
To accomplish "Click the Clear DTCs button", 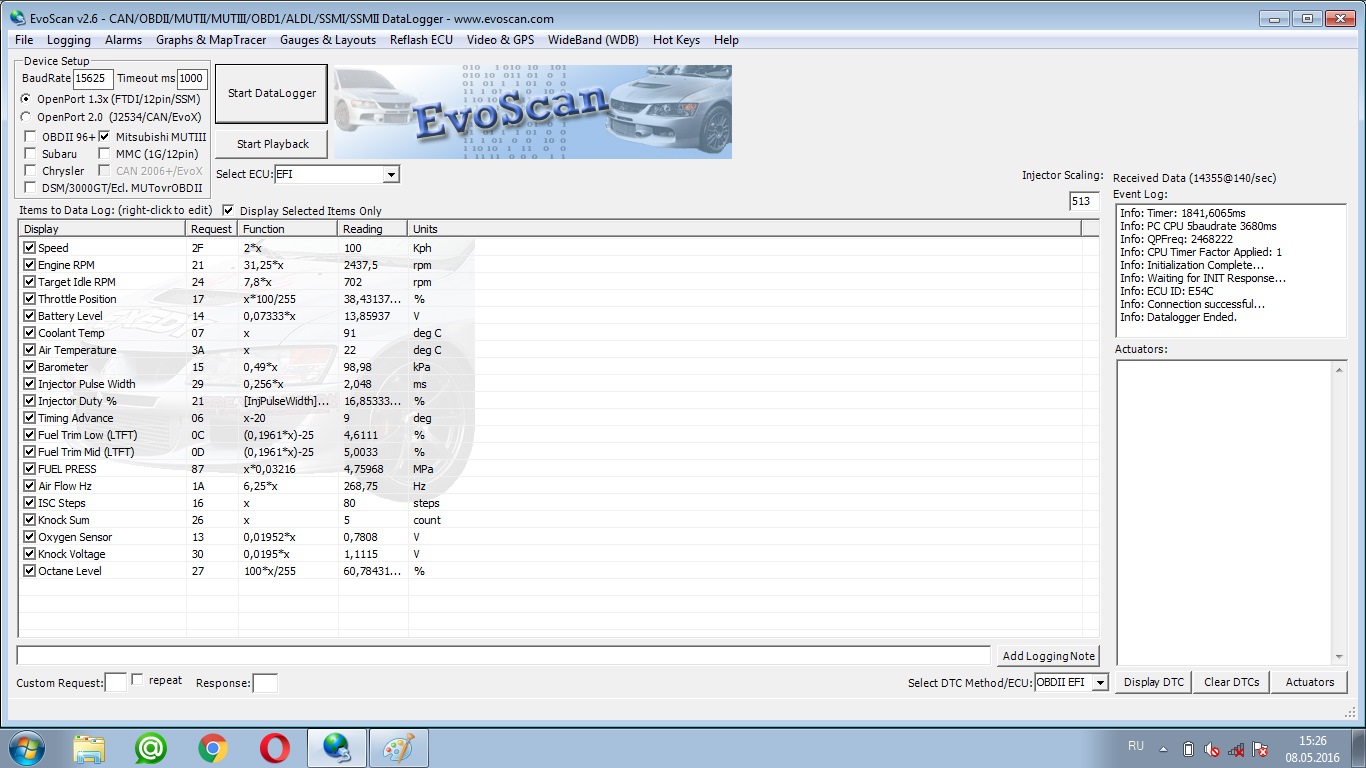I will tap(1231, 682).
